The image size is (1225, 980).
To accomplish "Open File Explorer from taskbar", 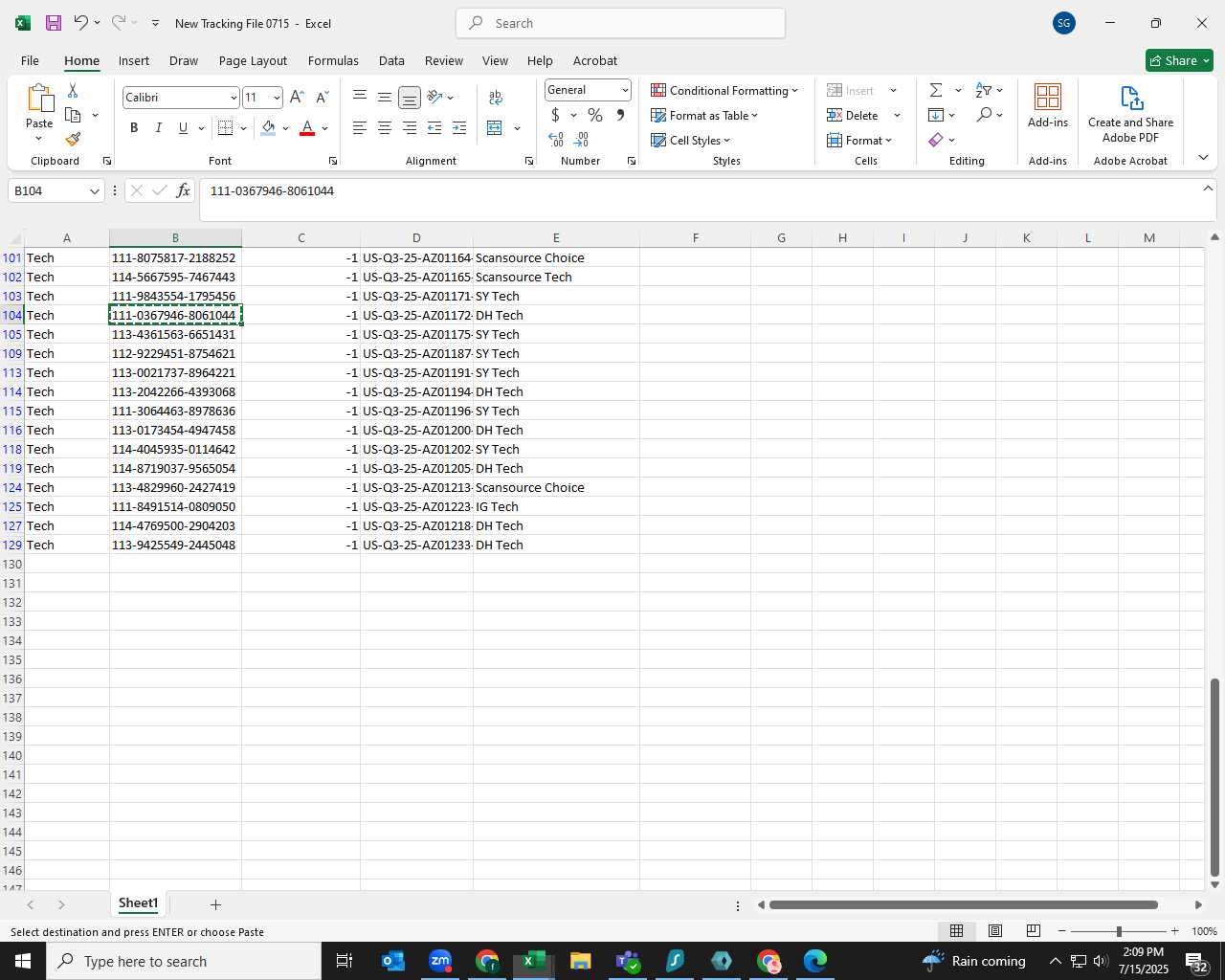I will click(580, 961).
